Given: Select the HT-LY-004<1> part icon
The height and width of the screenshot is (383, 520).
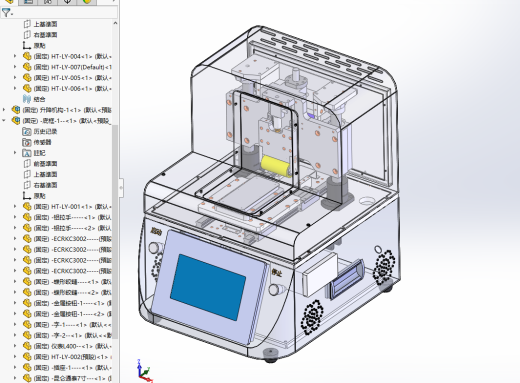Looking at the screenshot, I should 27,56.
